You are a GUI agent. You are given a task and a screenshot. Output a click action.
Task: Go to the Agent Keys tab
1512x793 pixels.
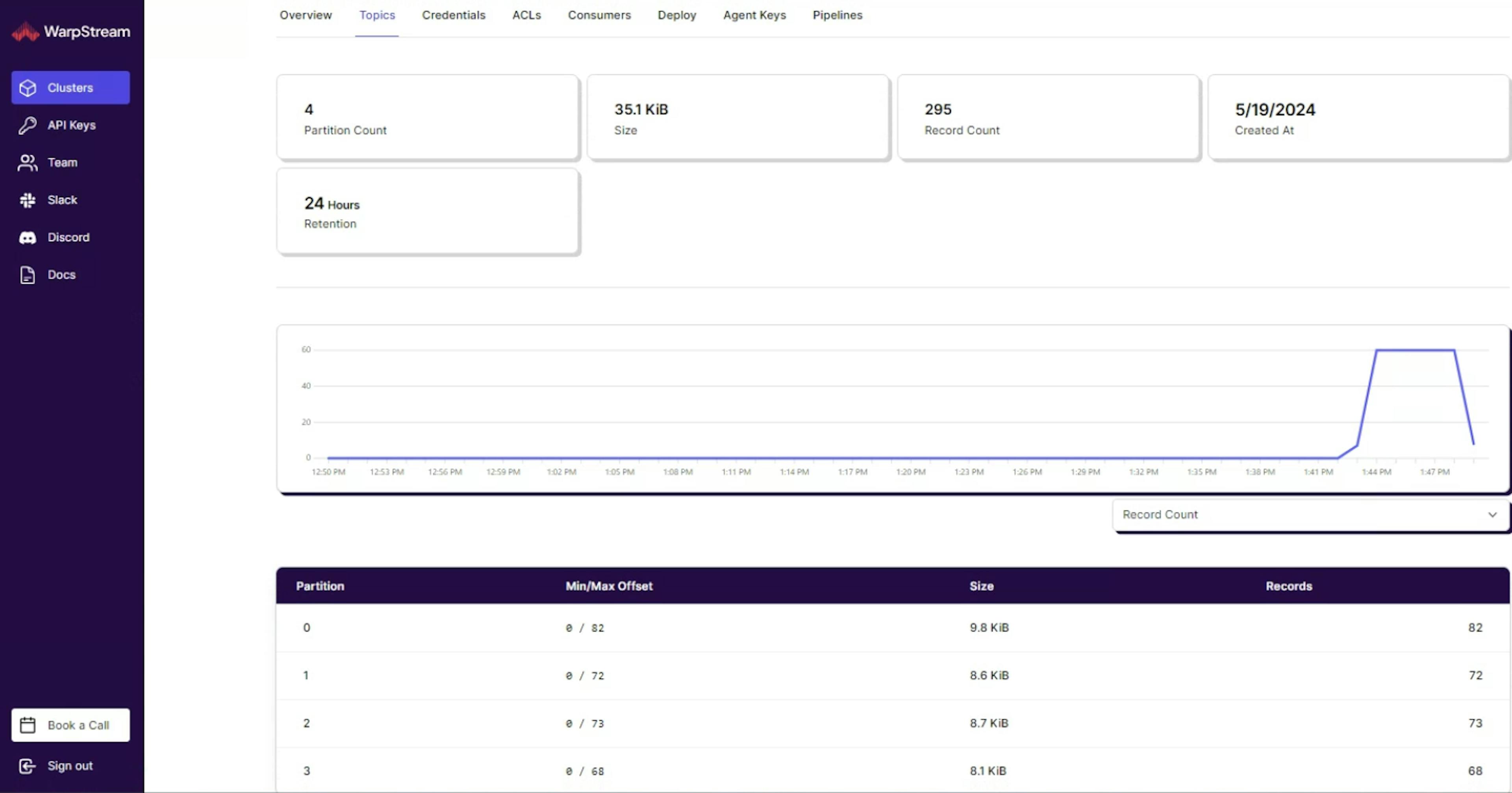[x=754, y=15]
